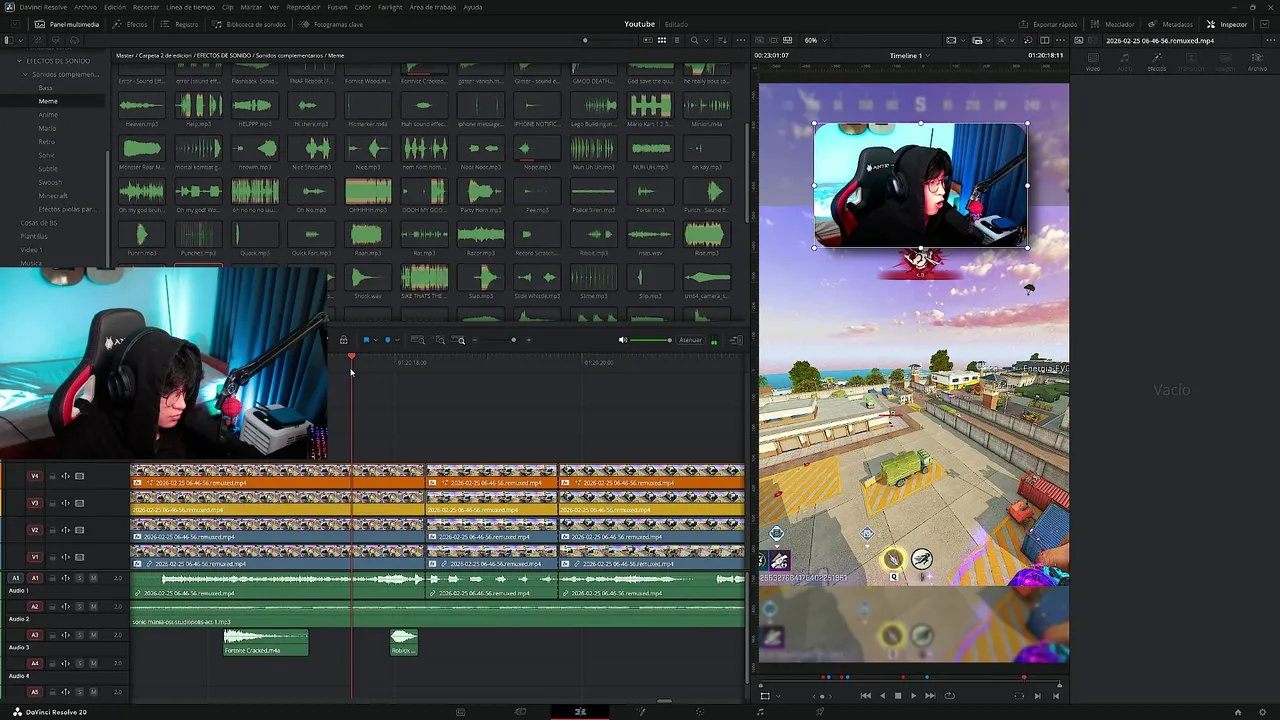Open the Archivo menu
The height and width of the screenshot is (720, 1280).
pos(85,7)
